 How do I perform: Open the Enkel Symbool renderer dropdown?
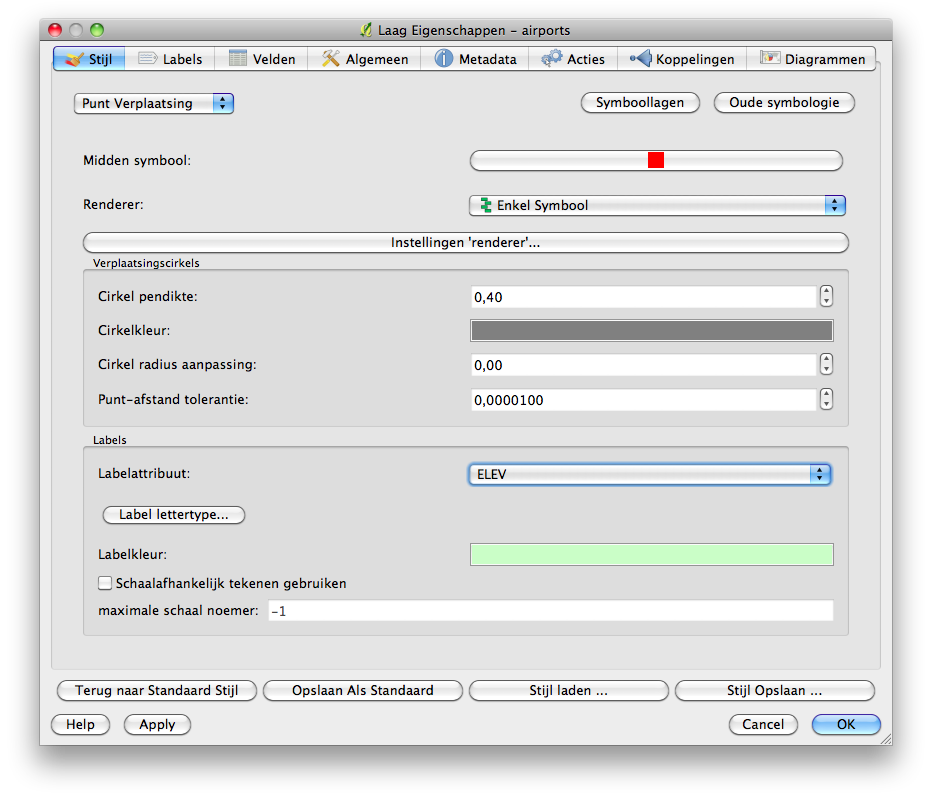pos(657,206)
